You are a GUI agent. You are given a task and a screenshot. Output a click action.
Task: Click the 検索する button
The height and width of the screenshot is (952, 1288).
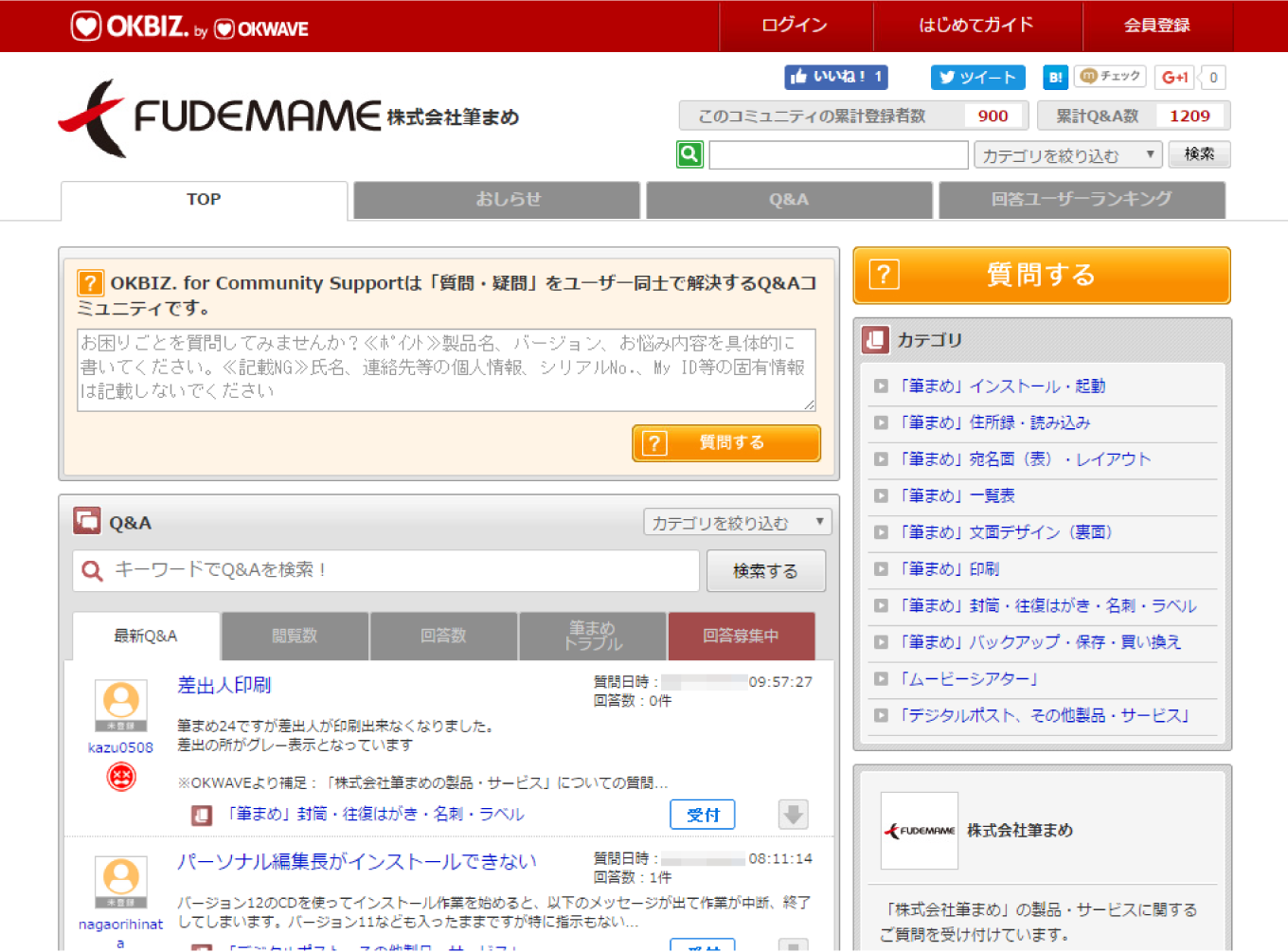pos(765,571)
